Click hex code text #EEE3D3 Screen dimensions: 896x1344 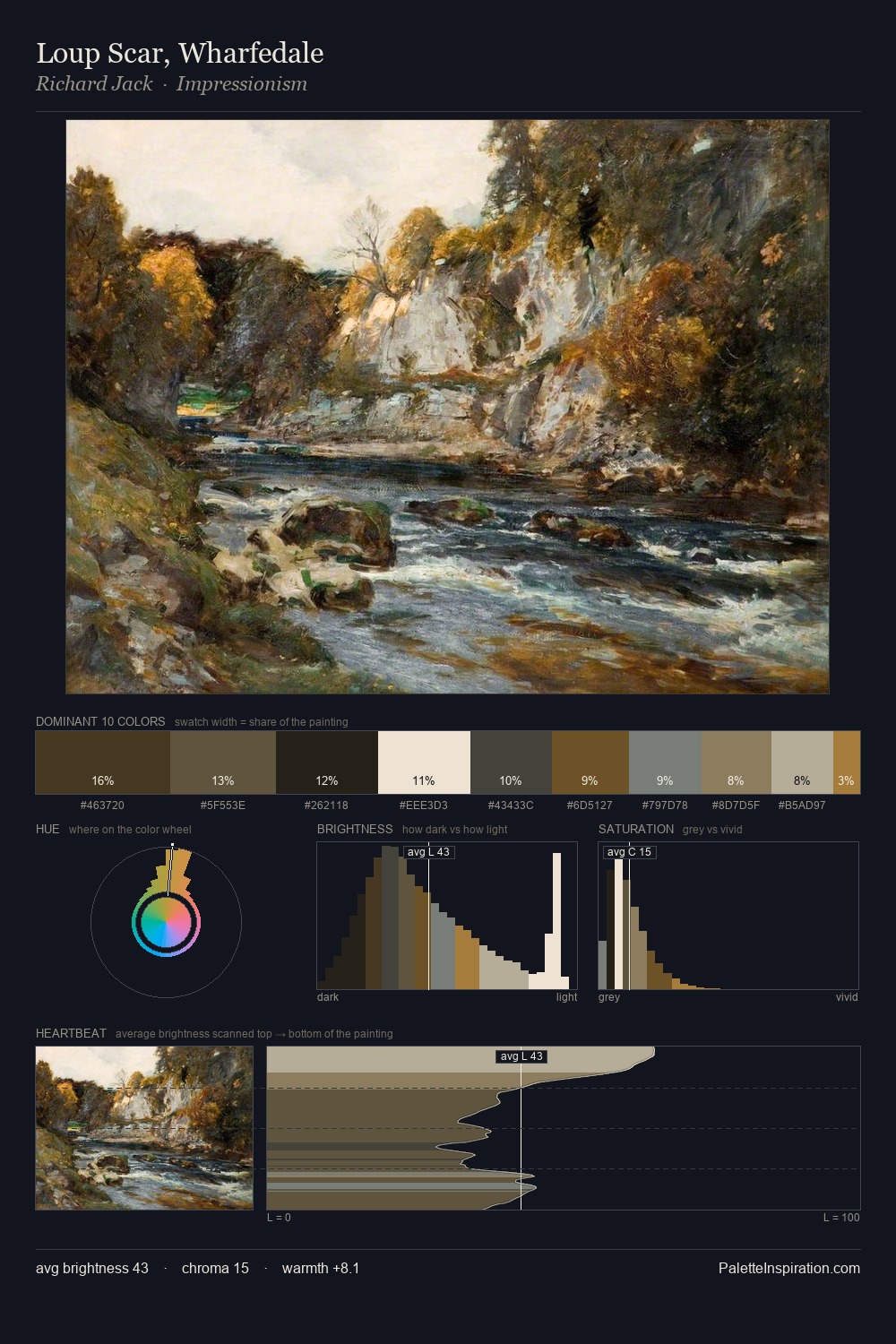point(424,806)
